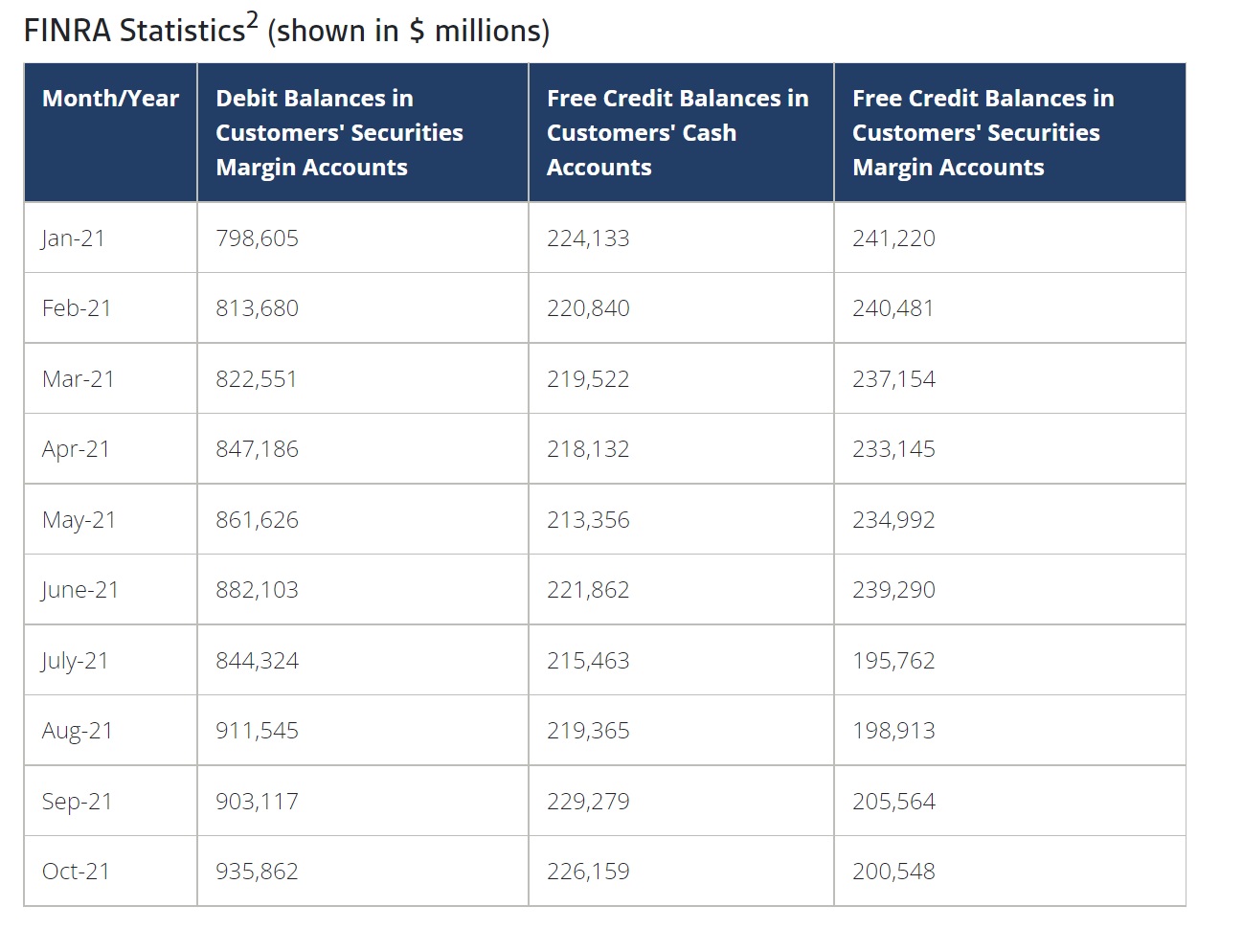Screen dimensions: 1243x952
Task: Click the Debit Balances column header
Action: point(339,132)
